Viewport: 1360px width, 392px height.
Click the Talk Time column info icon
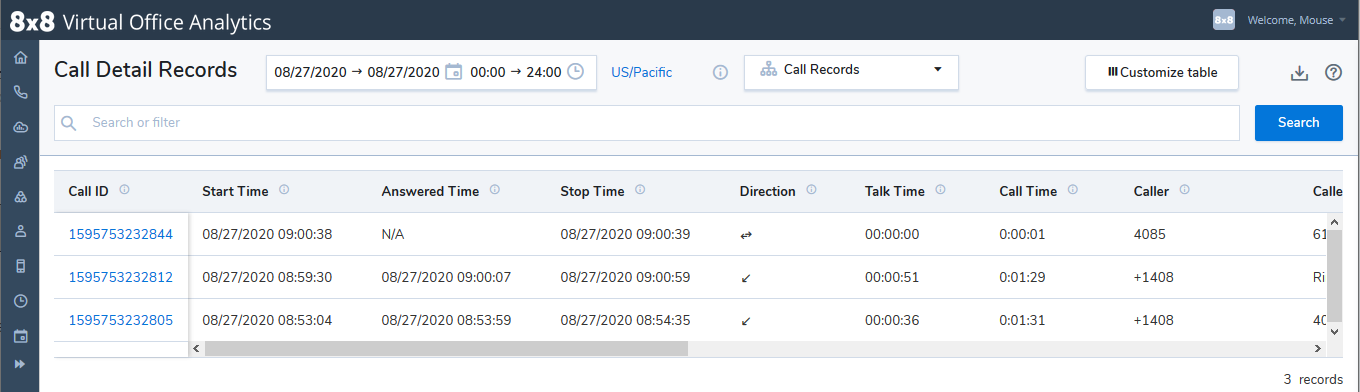click(x=941, y=190)
